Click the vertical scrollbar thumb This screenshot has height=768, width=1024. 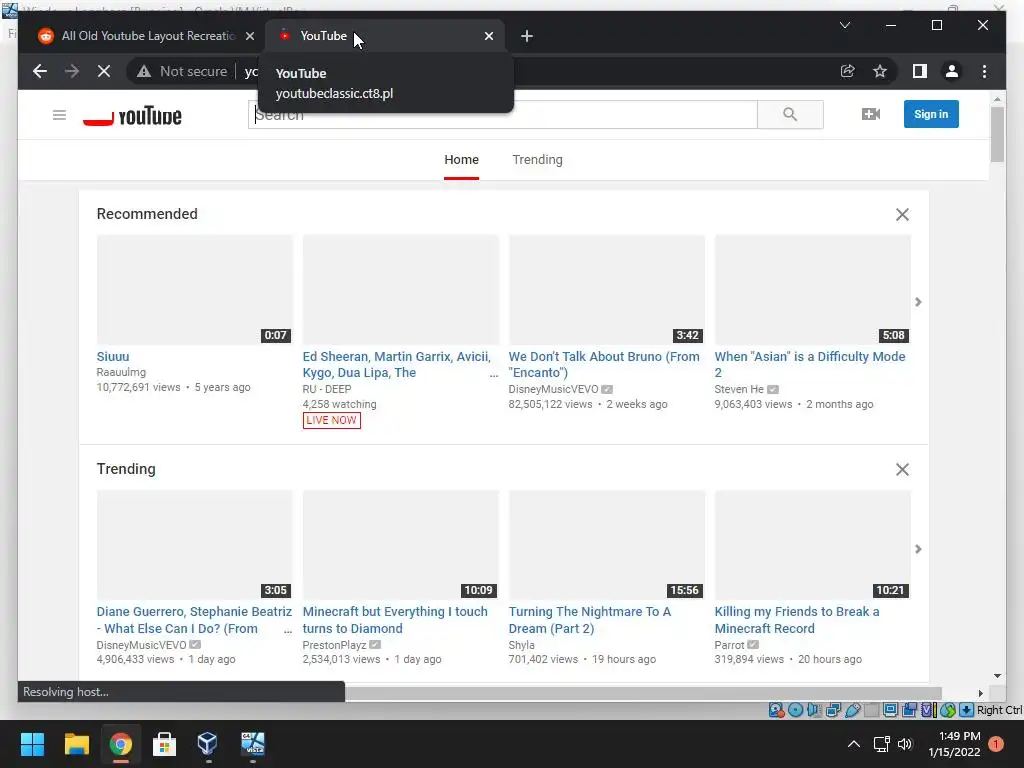pyautogui.click(x=997, y=134)
